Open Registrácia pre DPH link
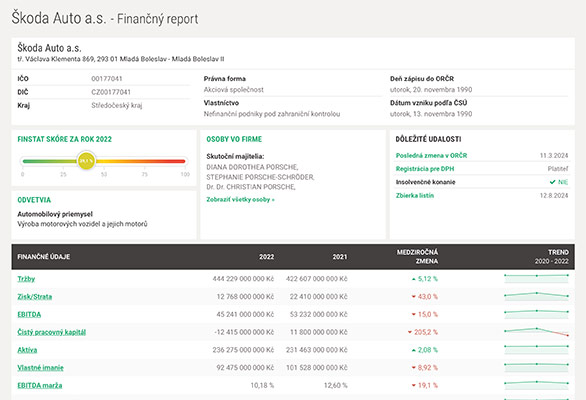The width and height of the screenshot is (586, 400). 425,169
